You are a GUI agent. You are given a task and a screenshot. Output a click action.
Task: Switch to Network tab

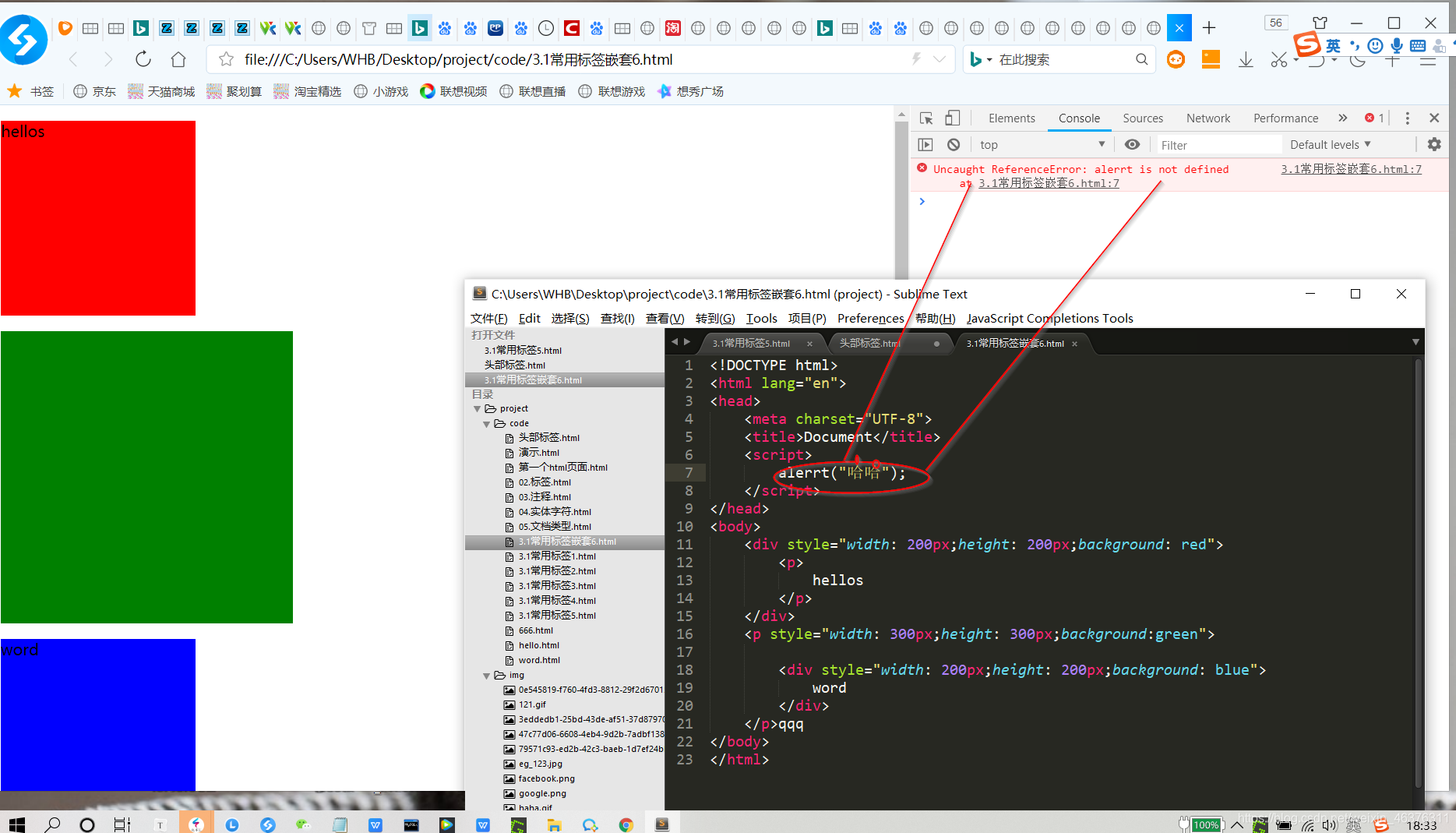pos(1207,118)
